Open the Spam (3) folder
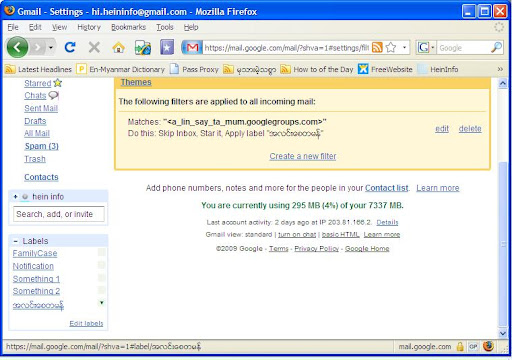The image size is (512, 360). pos(42,146)
